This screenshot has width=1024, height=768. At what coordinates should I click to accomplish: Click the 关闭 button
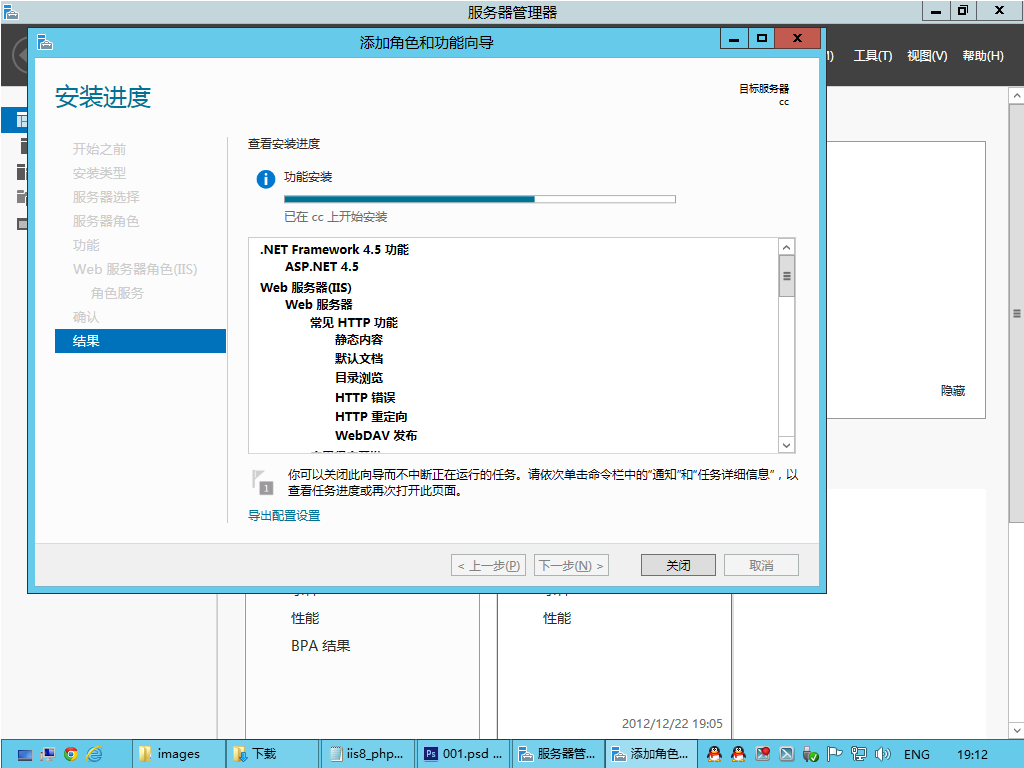pyautogui.click(x=678, y=565)
